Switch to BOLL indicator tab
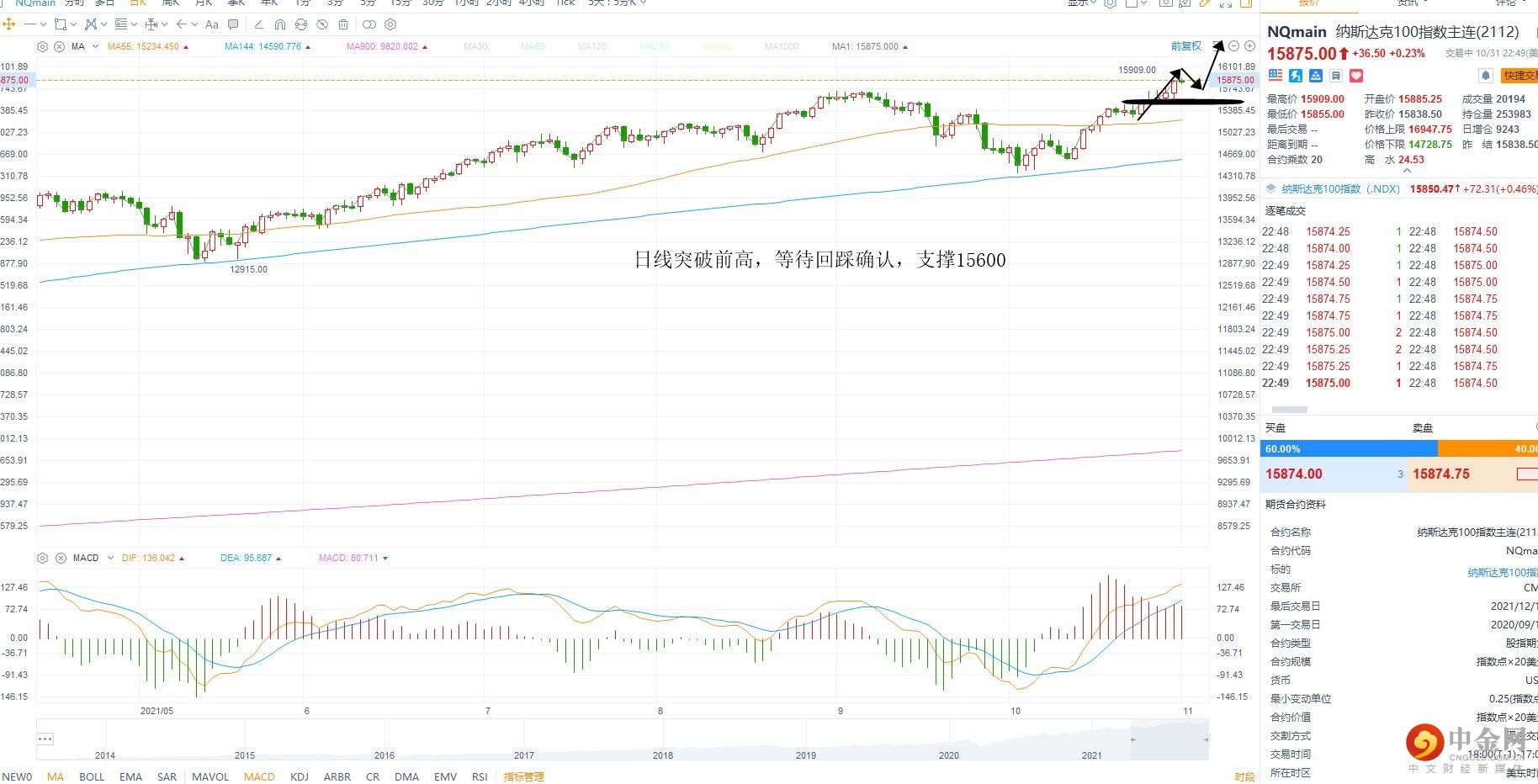Viewport: 1538px width, 784px height. coord(92,776)
